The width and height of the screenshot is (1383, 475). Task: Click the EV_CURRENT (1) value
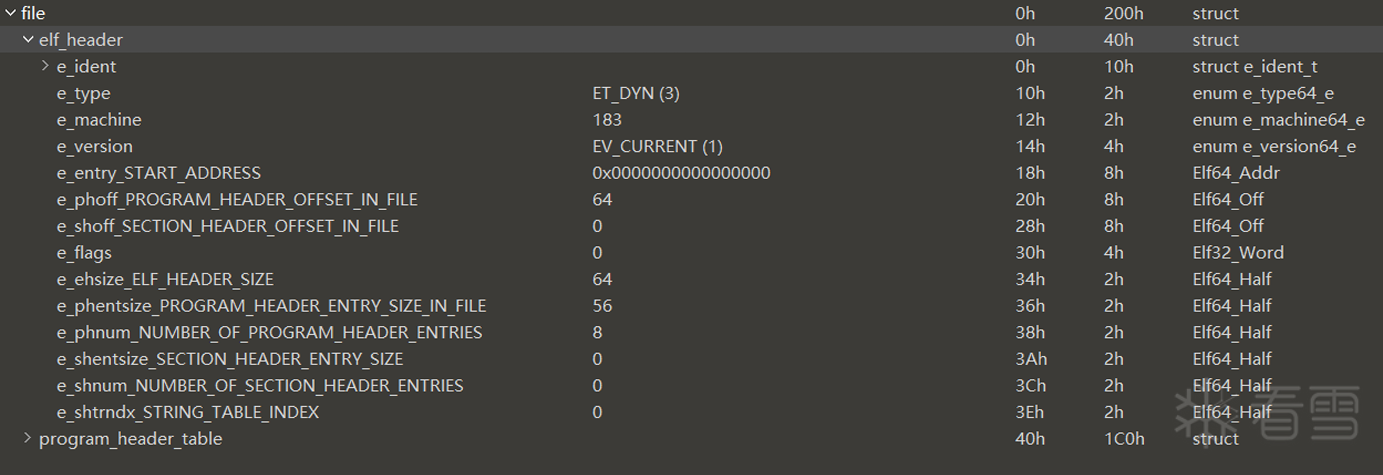[657, 146]
